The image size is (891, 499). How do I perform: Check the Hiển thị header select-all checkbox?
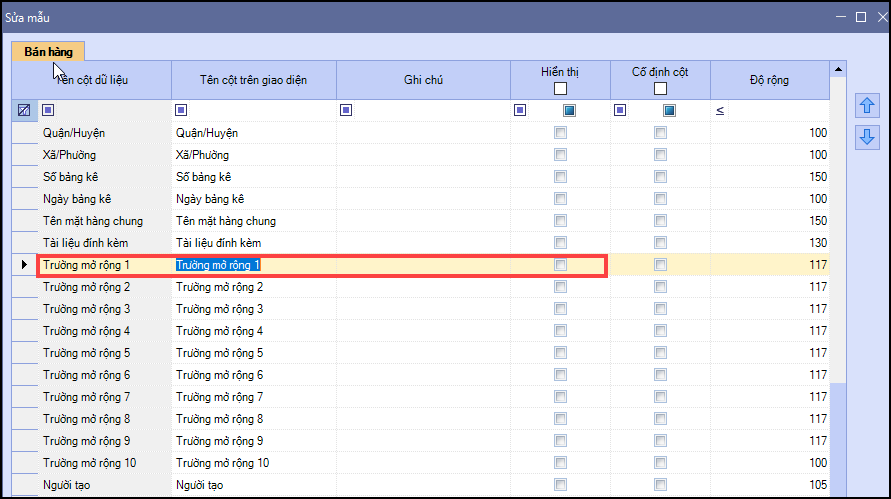click(560, 89)
